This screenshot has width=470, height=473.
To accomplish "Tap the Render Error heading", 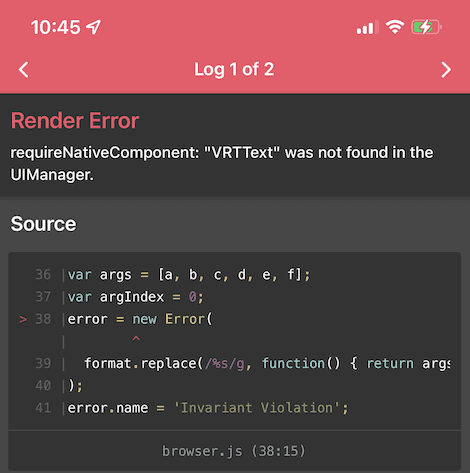I will 75,121.
